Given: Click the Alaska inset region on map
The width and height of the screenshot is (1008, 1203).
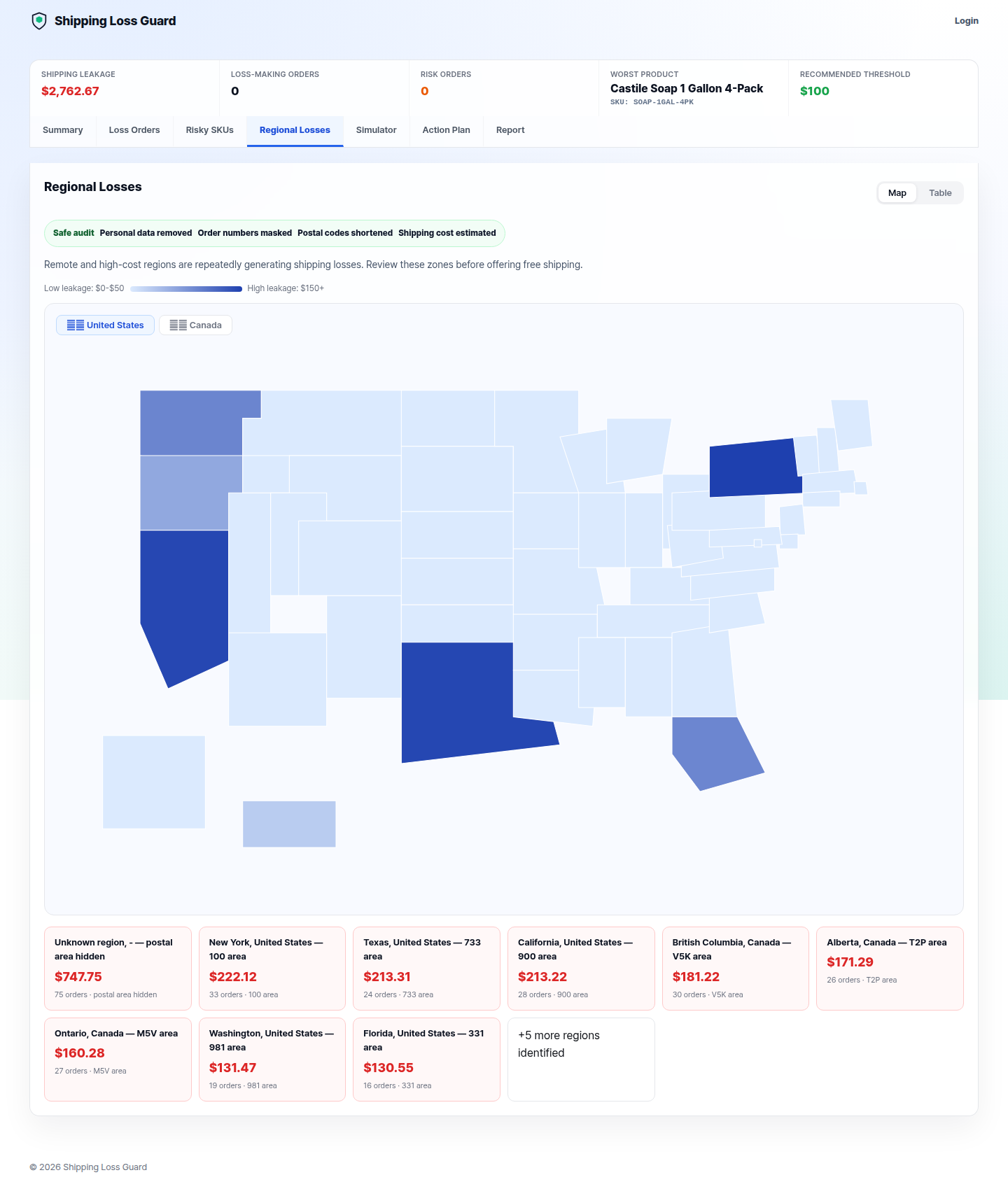Looking at the screenshot, I should coord(154,782).
